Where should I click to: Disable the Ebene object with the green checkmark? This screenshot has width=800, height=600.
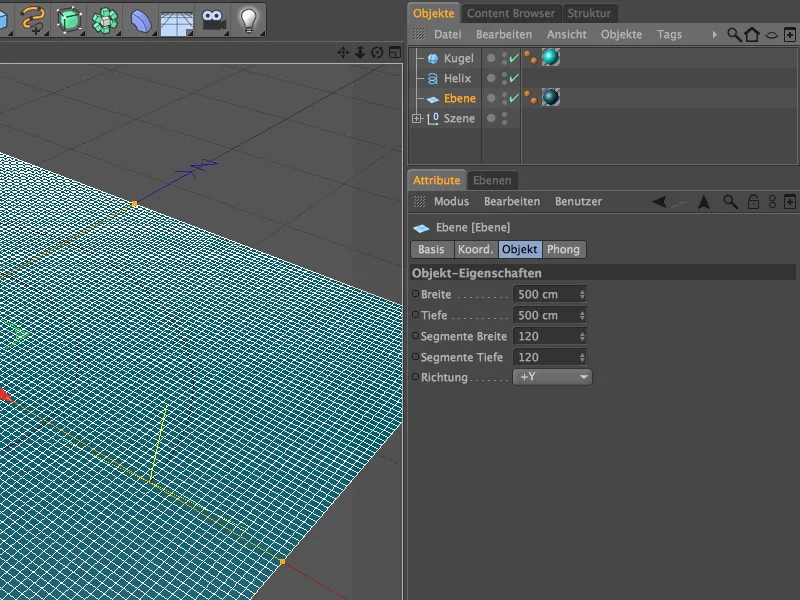pyautogui.click(x=514, y=97)
